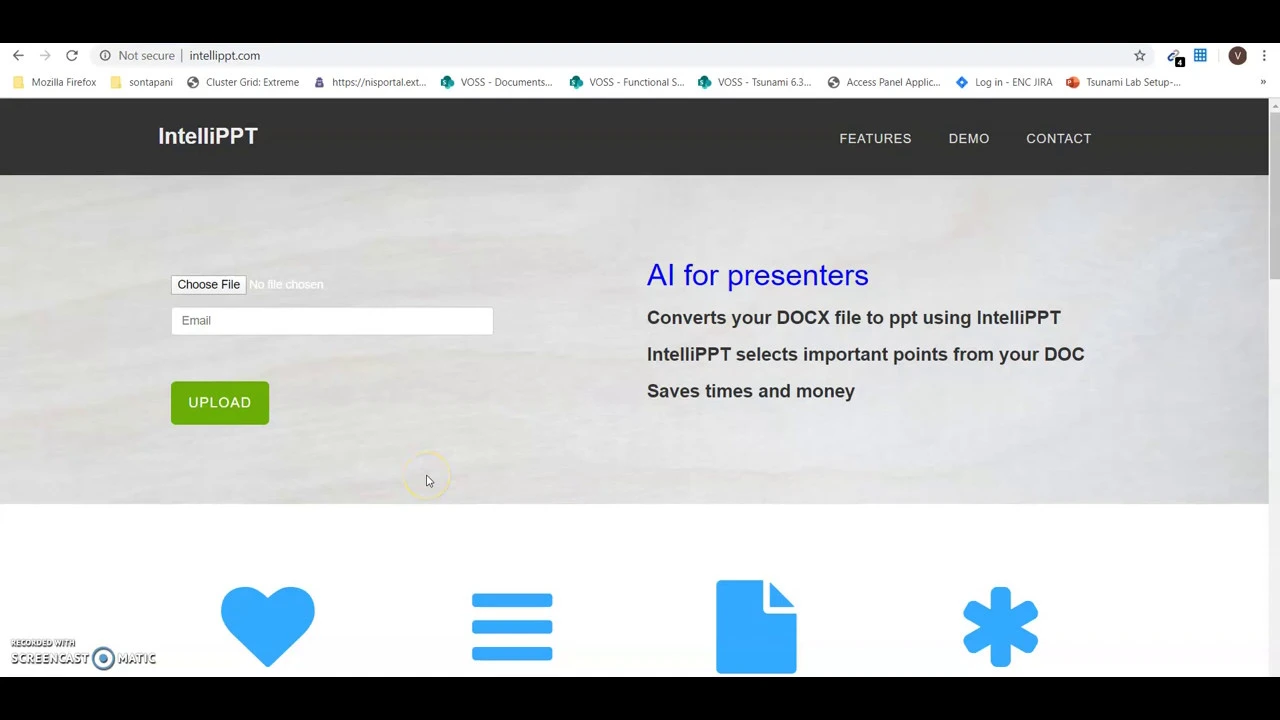Screen dimensions: 1280x720
Task: Open sontapani bookmark folder
Action: click(x=141, y=82)
